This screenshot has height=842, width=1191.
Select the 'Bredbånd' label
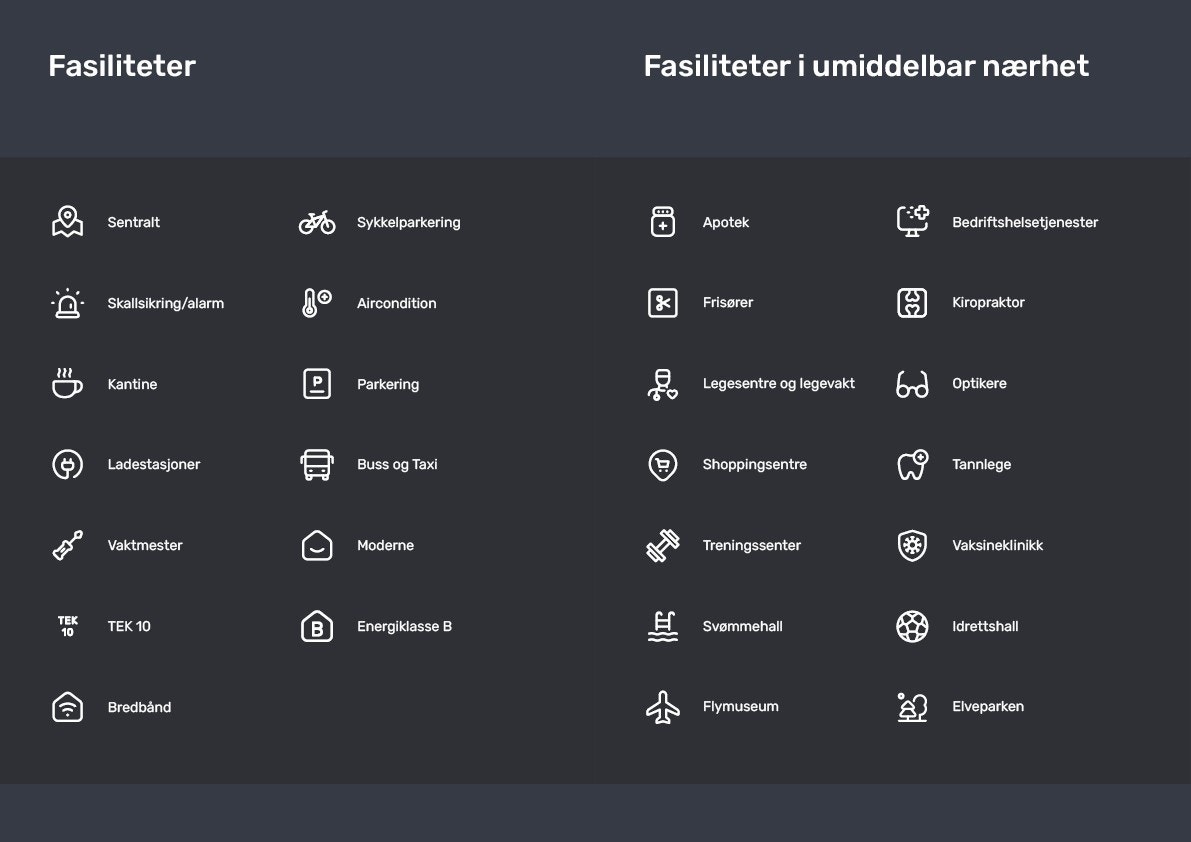tap(139, 707)
